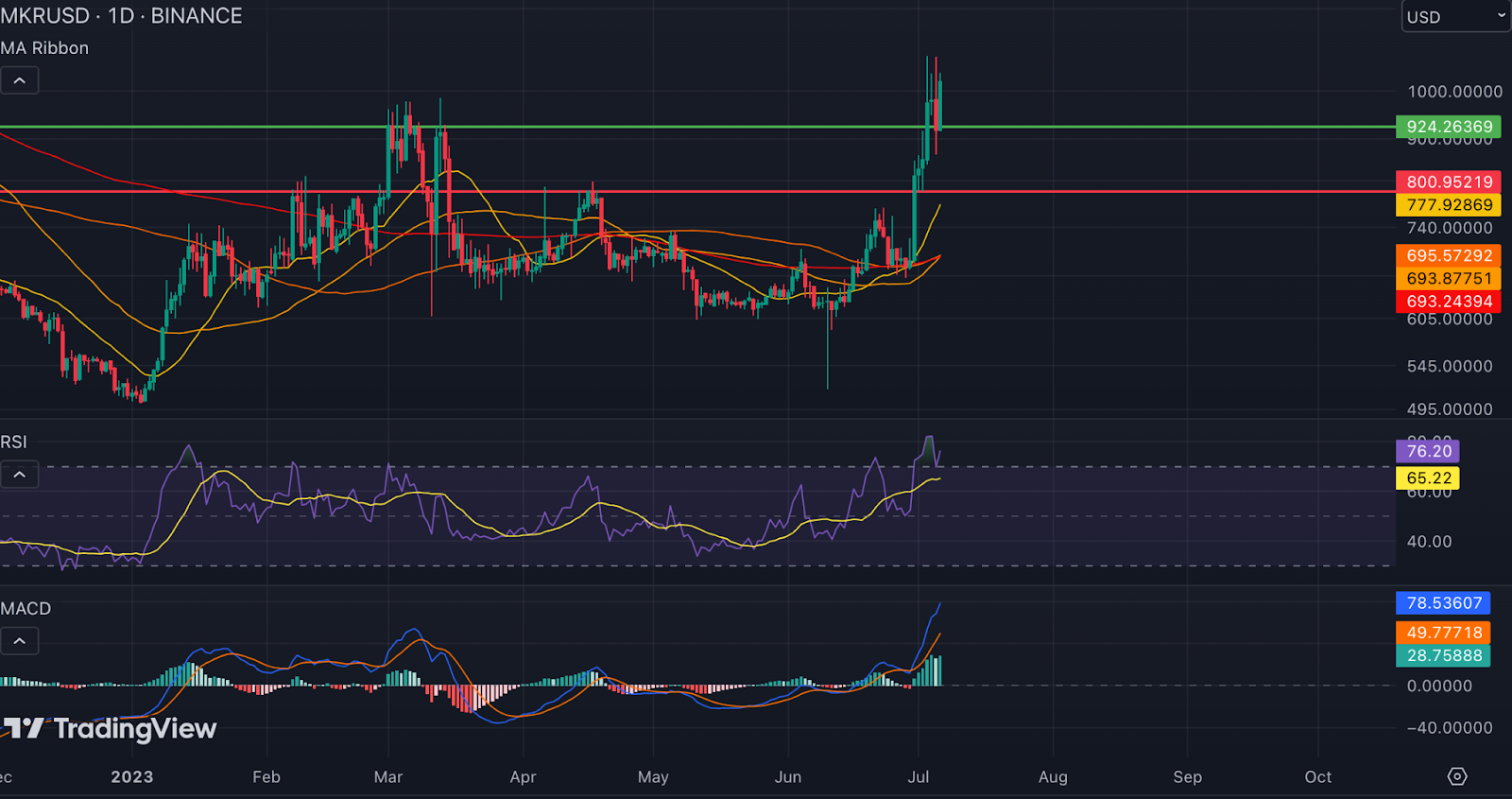Screen dimensions: 1512x799
Task: Collapse the RSI pane legend
Action: pos(20,474)
